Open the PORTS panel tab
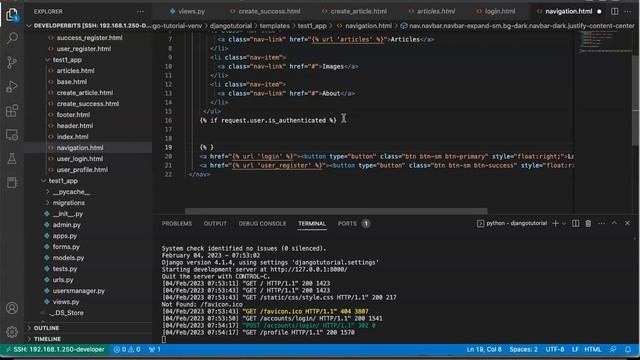The image size is (640, 360). (347, 224)
